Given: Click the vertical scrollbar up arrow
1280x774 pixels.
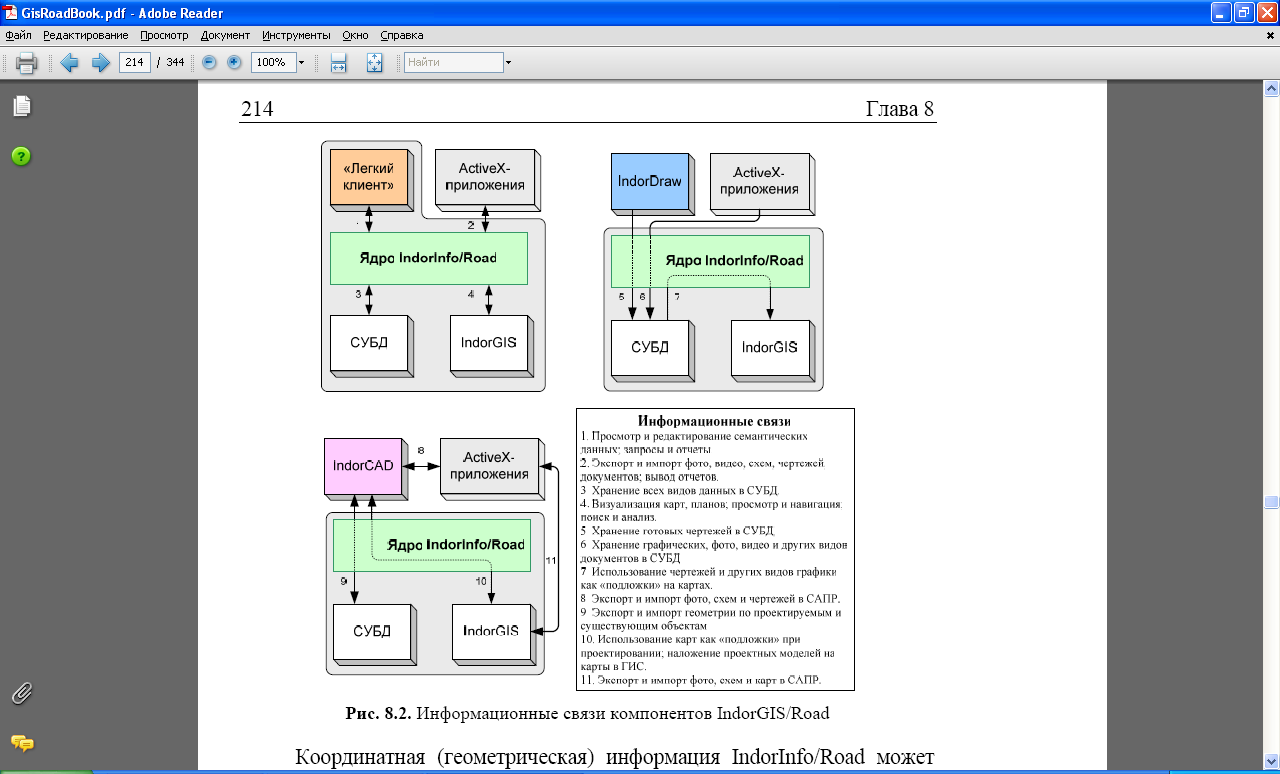Looking at the screenshot, I should click(x=1271, y=89).
